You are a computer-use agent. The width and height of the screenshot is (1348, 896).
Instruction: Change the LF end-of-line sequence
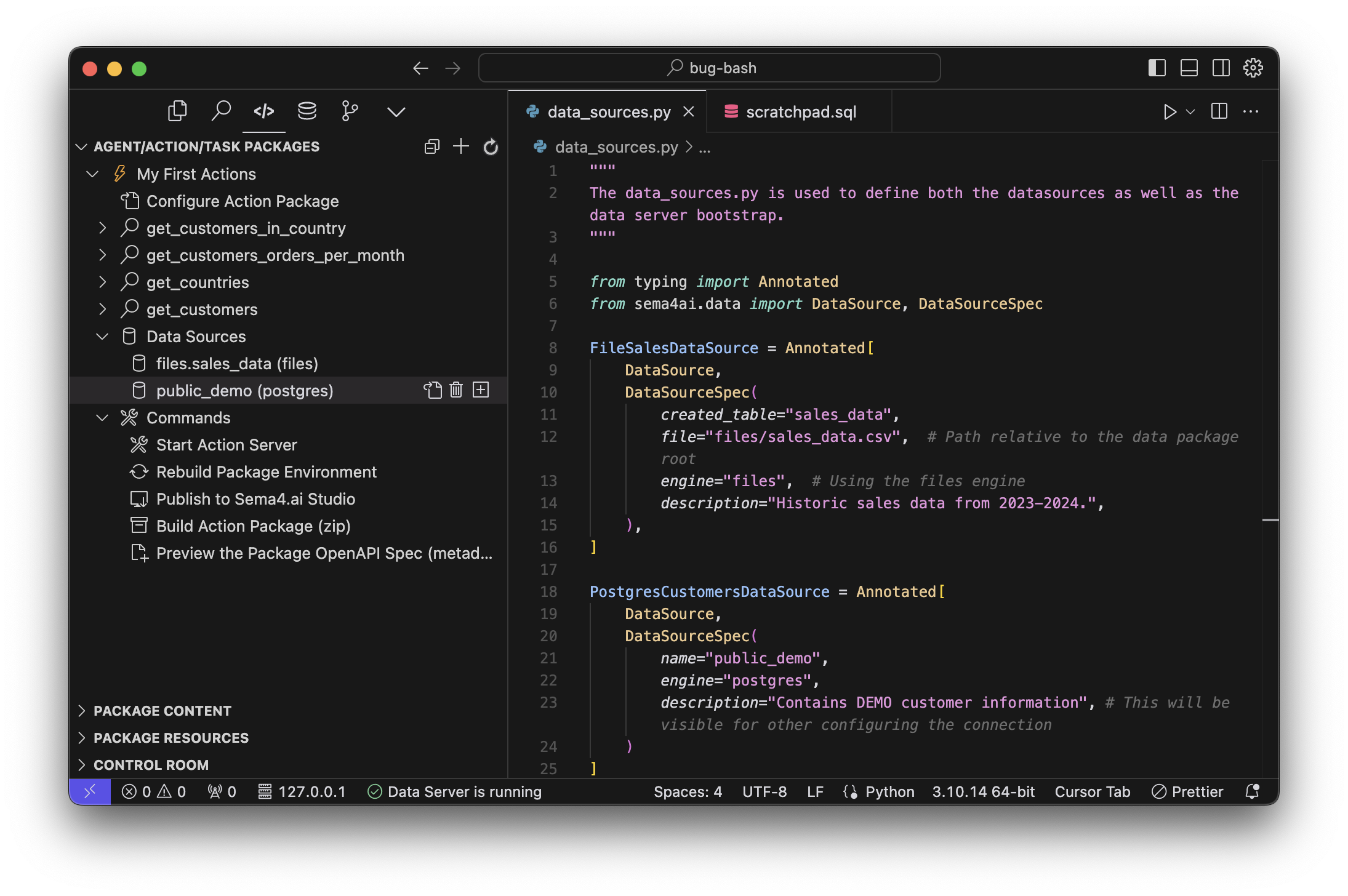[x=815, y=791]
